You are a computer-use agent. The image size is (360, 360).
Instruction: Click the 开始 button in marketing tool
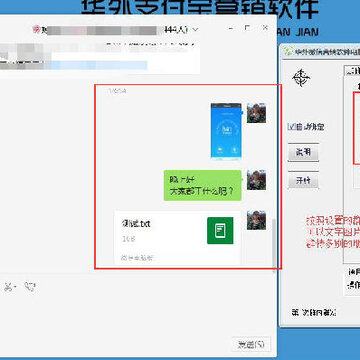[303, 180]
